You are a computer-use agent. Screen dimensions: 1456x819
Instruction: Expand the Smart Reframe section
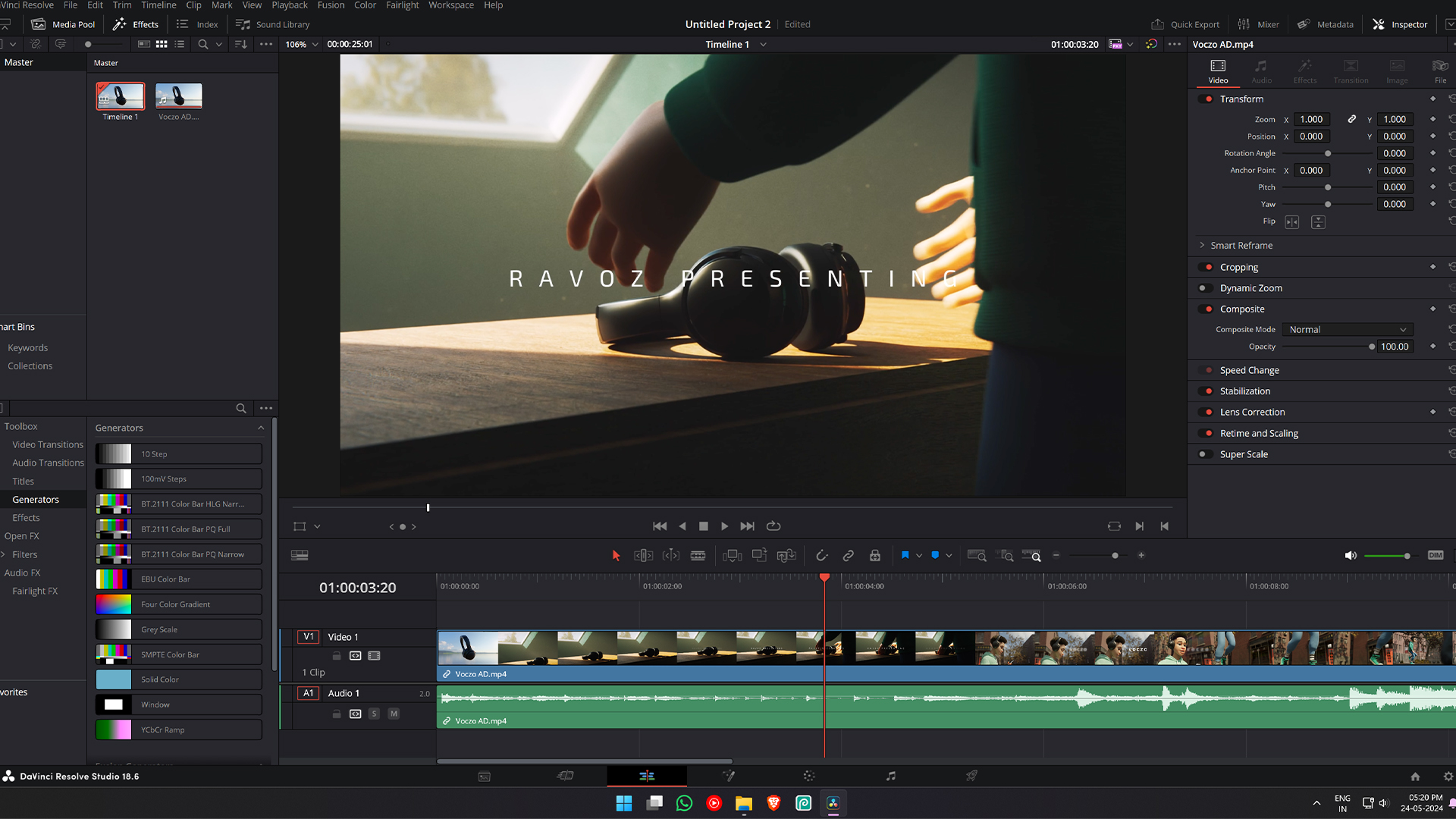click(x=1202, y=246)
